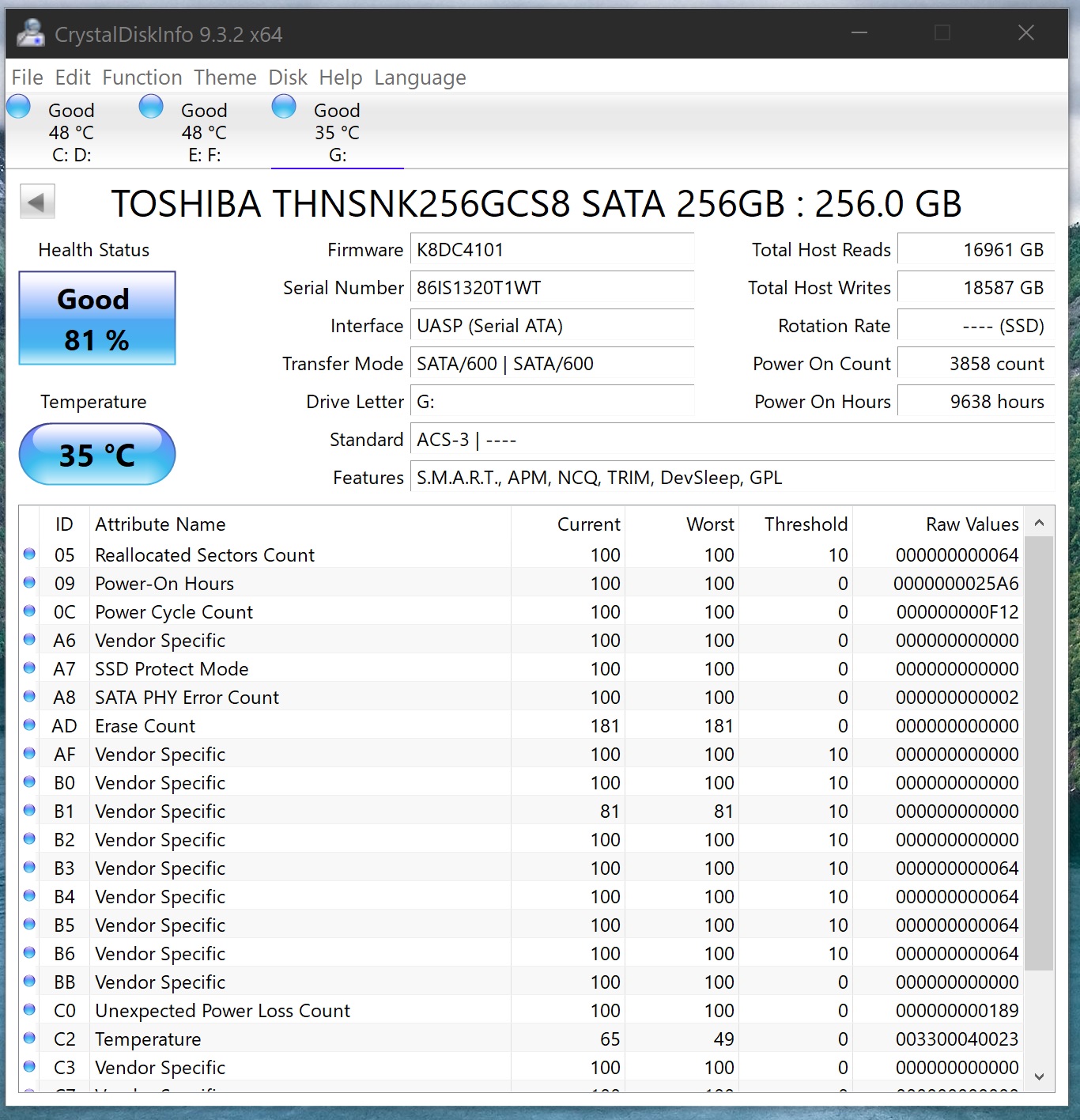The height and width of the screenshot is (1120, 1080).
Task: Click status dot of BB Vendor Specific row
Action: 29,981
